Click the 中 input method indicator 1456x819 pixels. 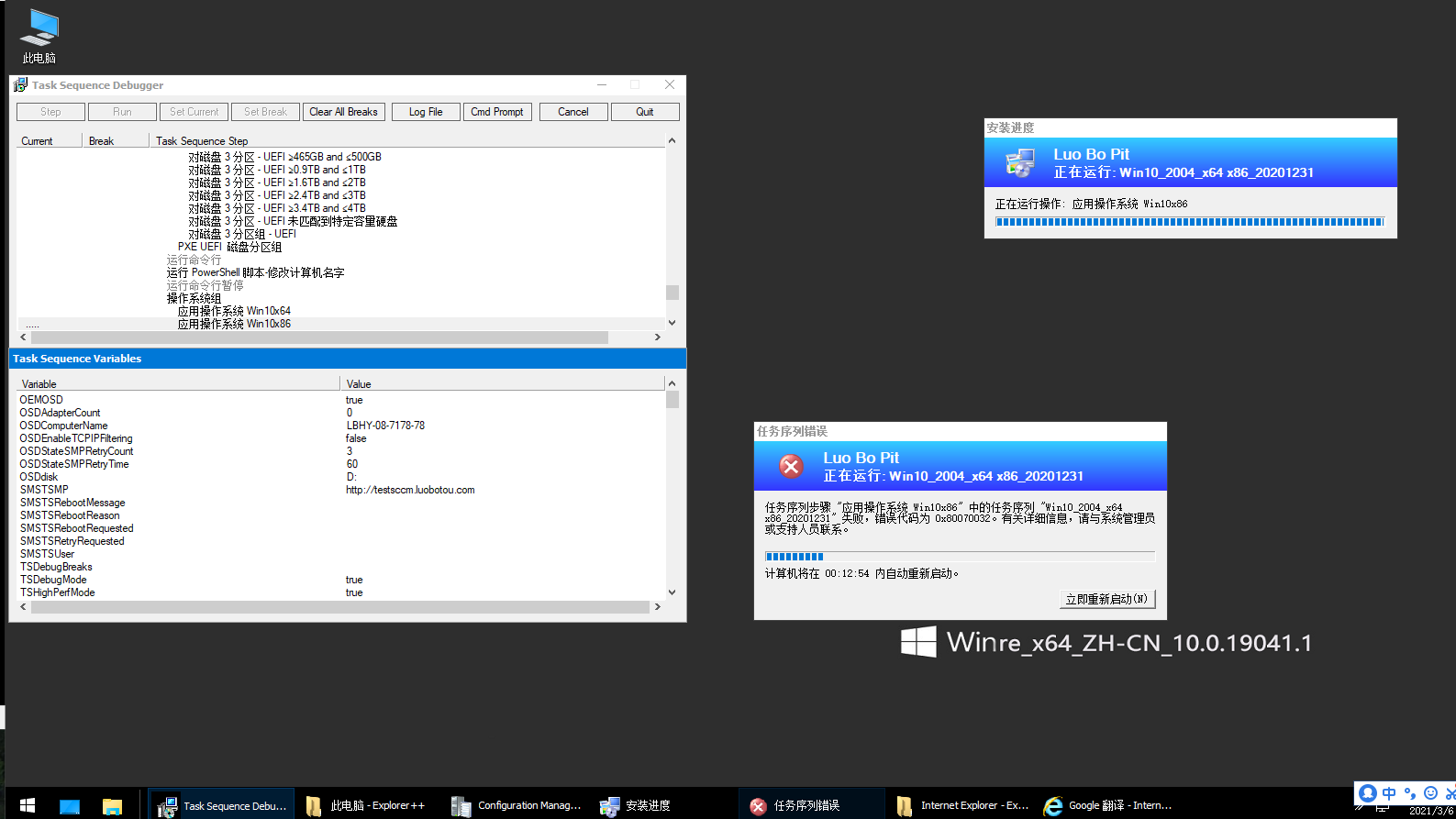1389,793
